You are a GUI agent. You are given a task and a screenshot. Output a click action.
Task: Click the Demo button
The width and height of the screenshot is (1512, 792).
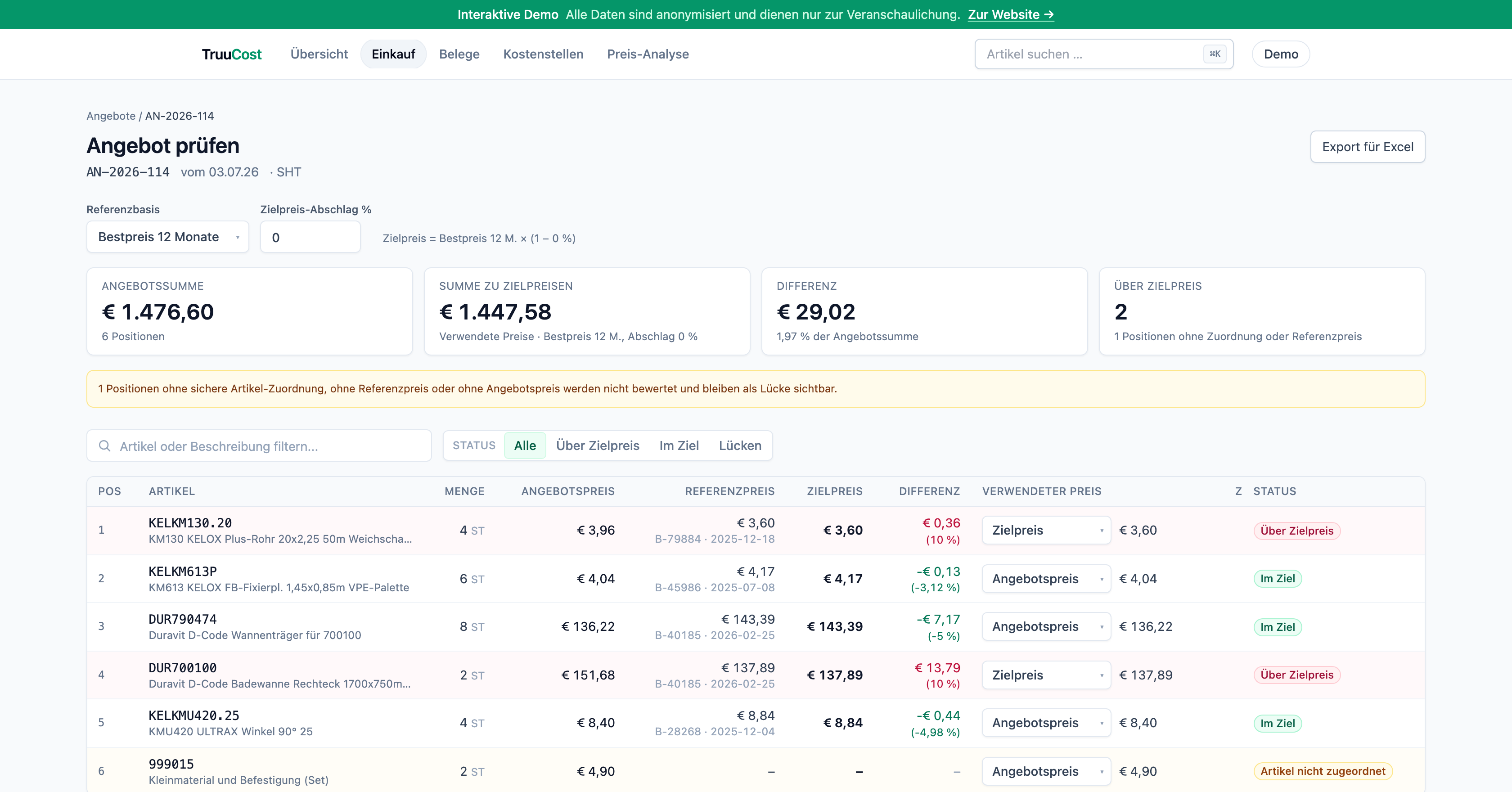(1281, 54)
